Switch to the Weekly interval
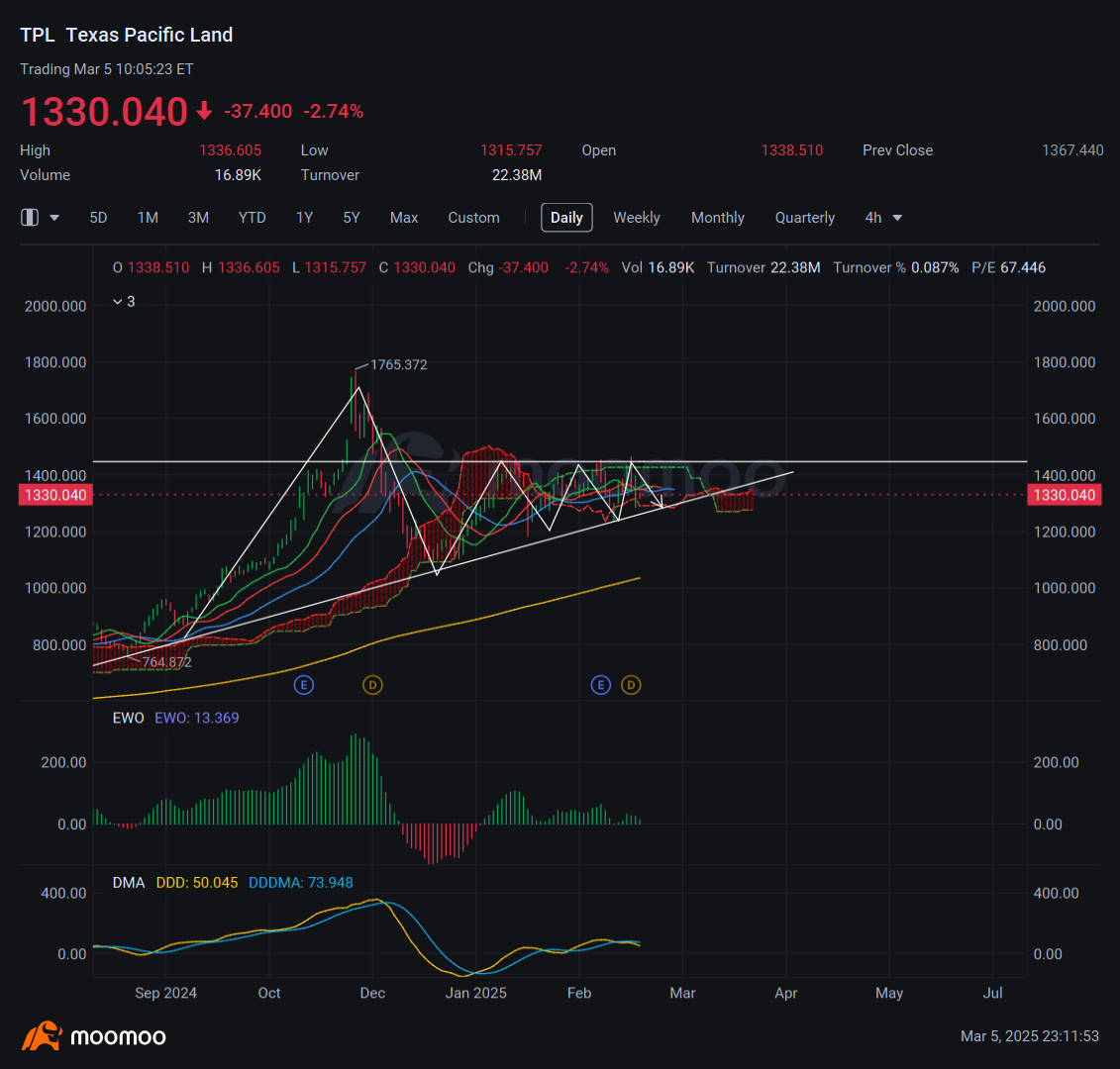This screenshot has width=1120, height=1069. pyautogui.click(x=637, y=218)
